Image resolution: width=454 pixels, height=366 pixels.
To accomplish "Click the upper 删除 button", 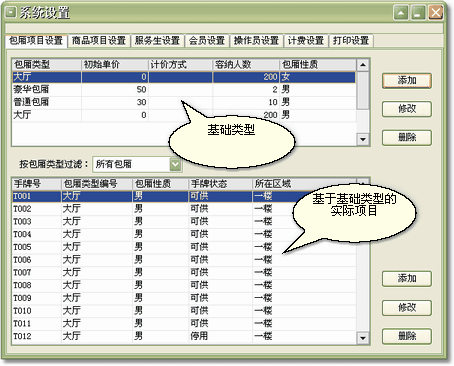I will pyautogui.click(x=407, y=137).
